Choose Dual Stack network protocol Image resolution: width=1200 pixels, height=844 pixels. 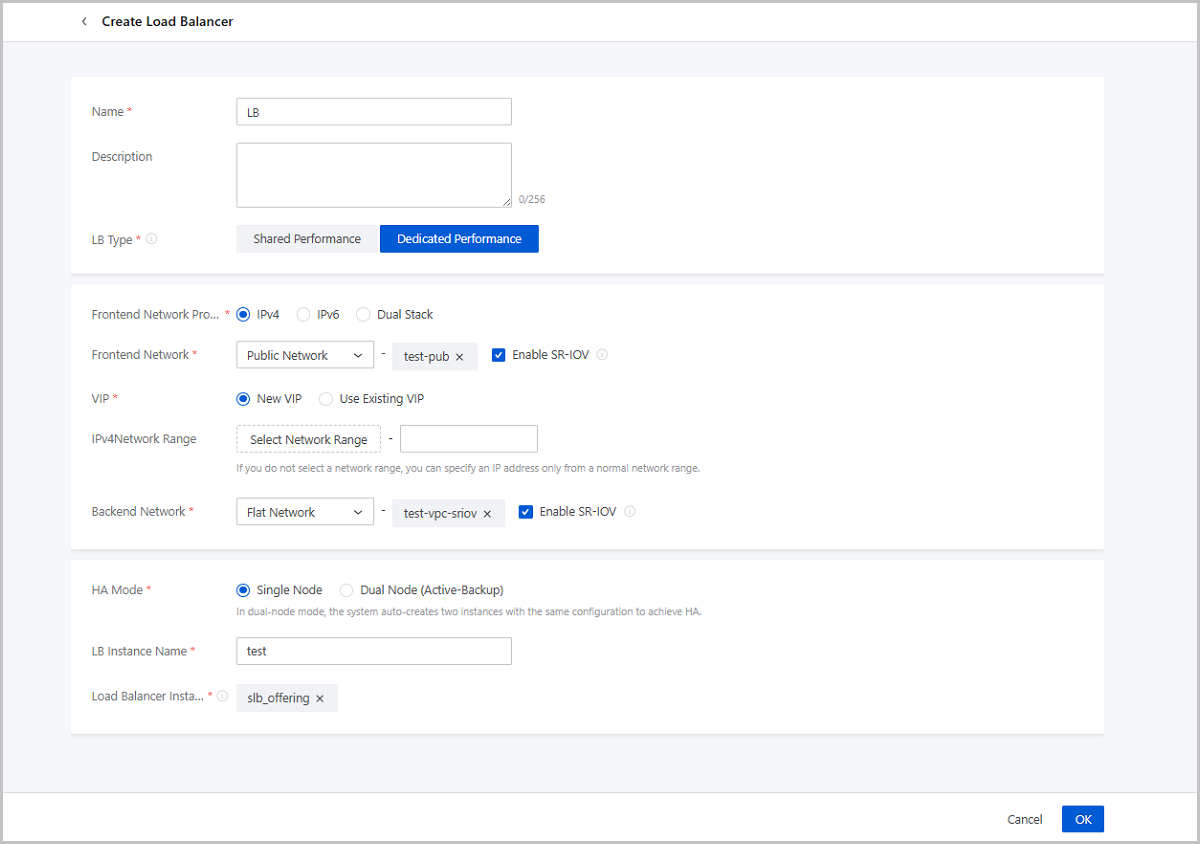(x=364, y=314)
